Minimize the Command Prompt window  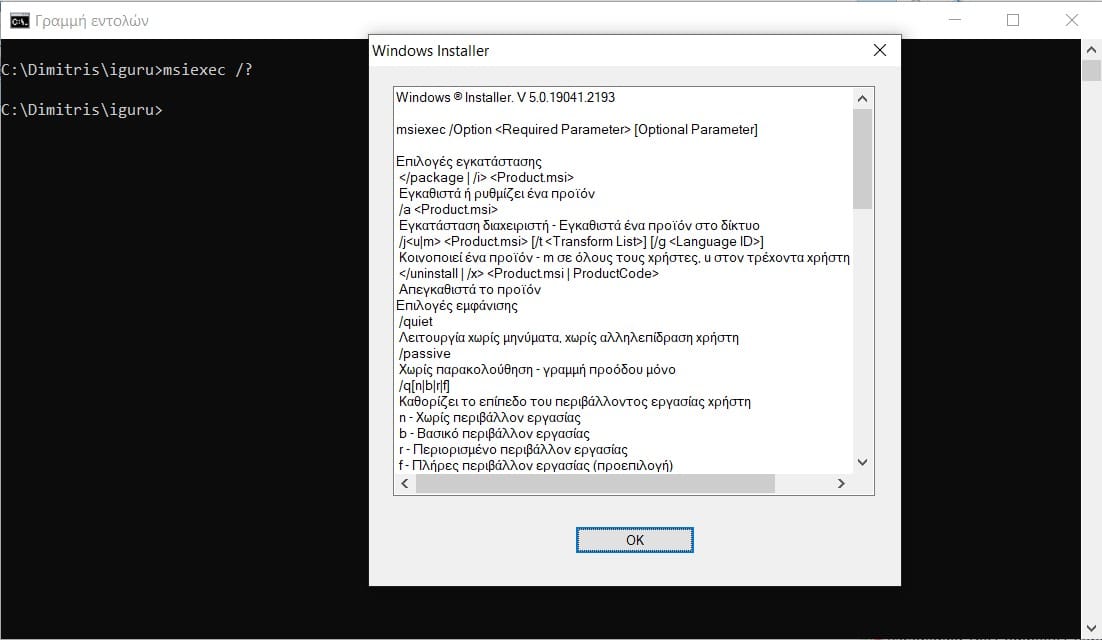tap(954, 20)
